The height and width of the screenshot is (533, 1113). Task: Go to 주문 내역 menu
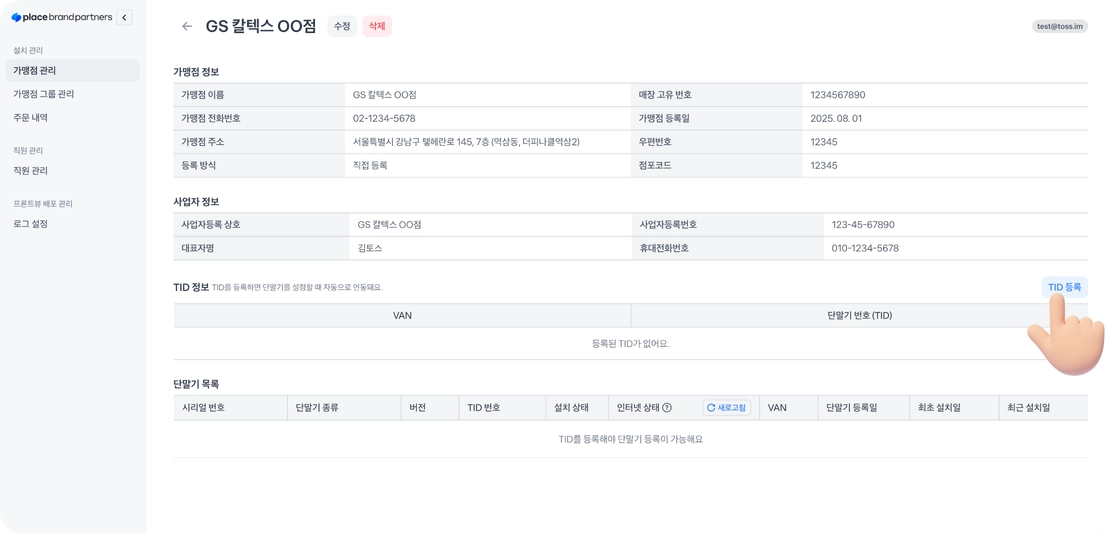pyautogui.click(x=30, y=117)
